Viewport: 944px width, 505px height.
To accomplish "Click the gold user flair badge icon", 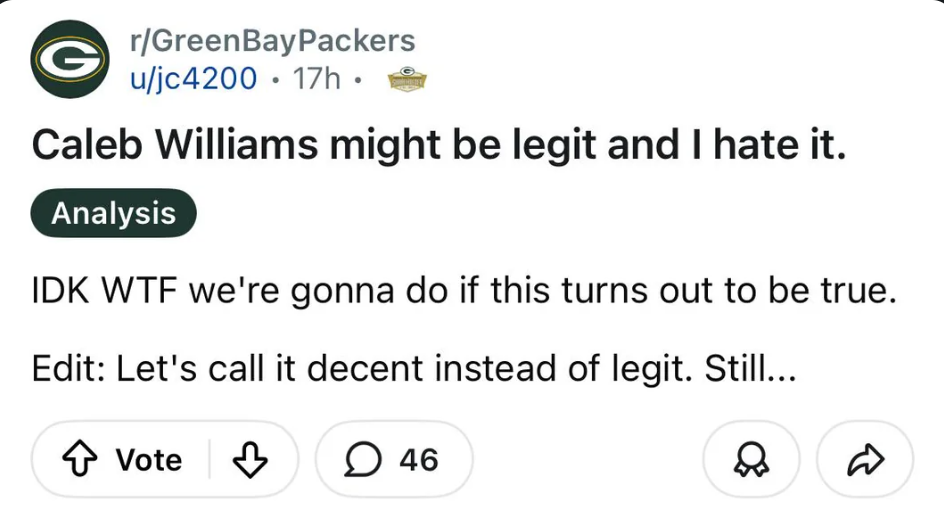I will (x=406, y=79).
